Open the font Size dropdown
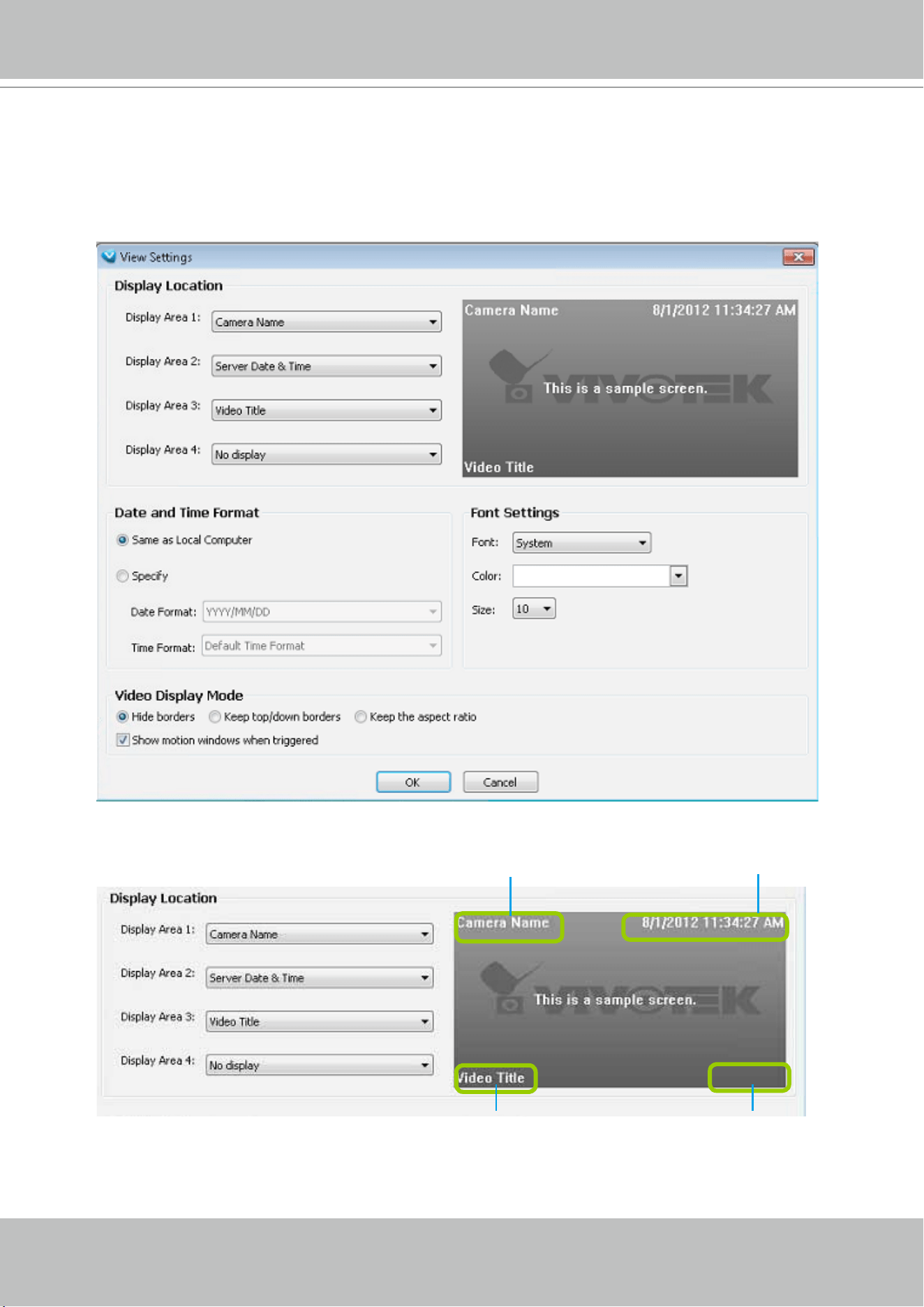 [x=534, y=609]
